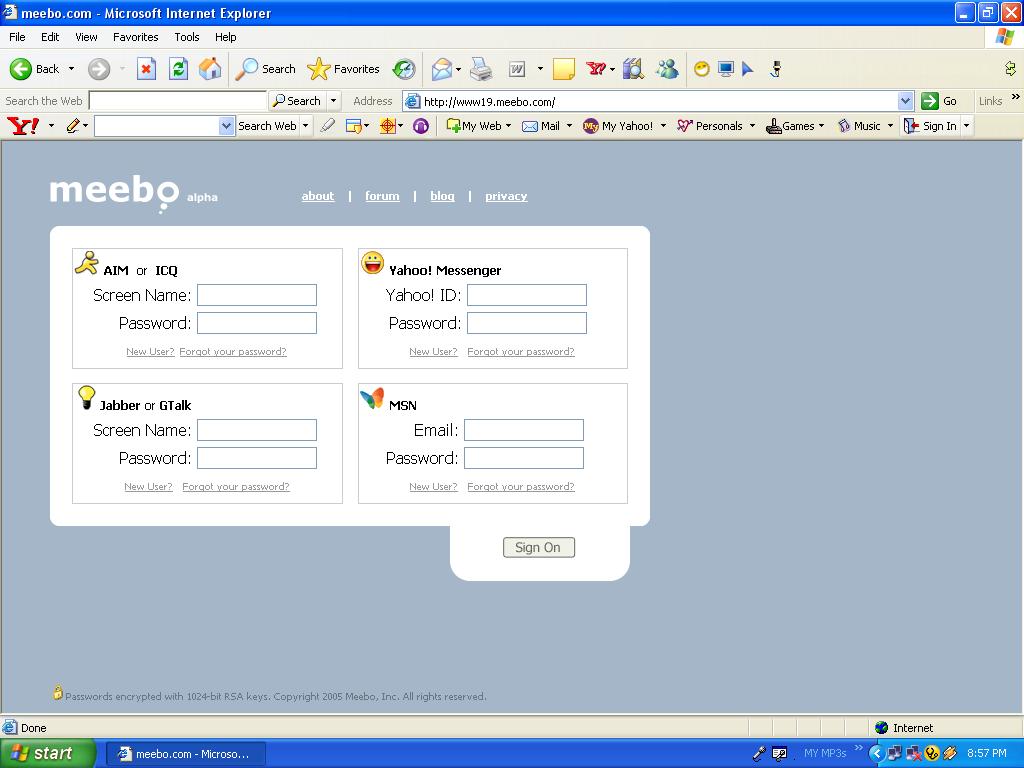The height and width of the screenshot is (768, 1024).
Task: Click the yellow smiley toolbar icon
Action: 701,69
